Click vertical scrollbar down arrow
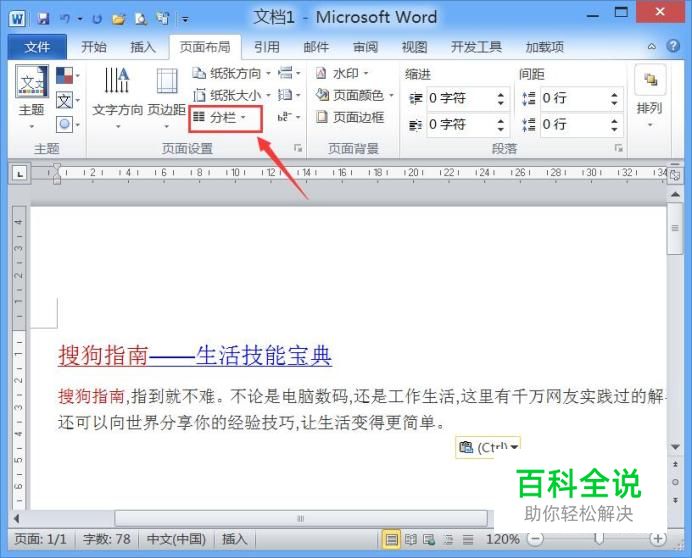This screenshot has height=558, width=692. coord(675,447)
